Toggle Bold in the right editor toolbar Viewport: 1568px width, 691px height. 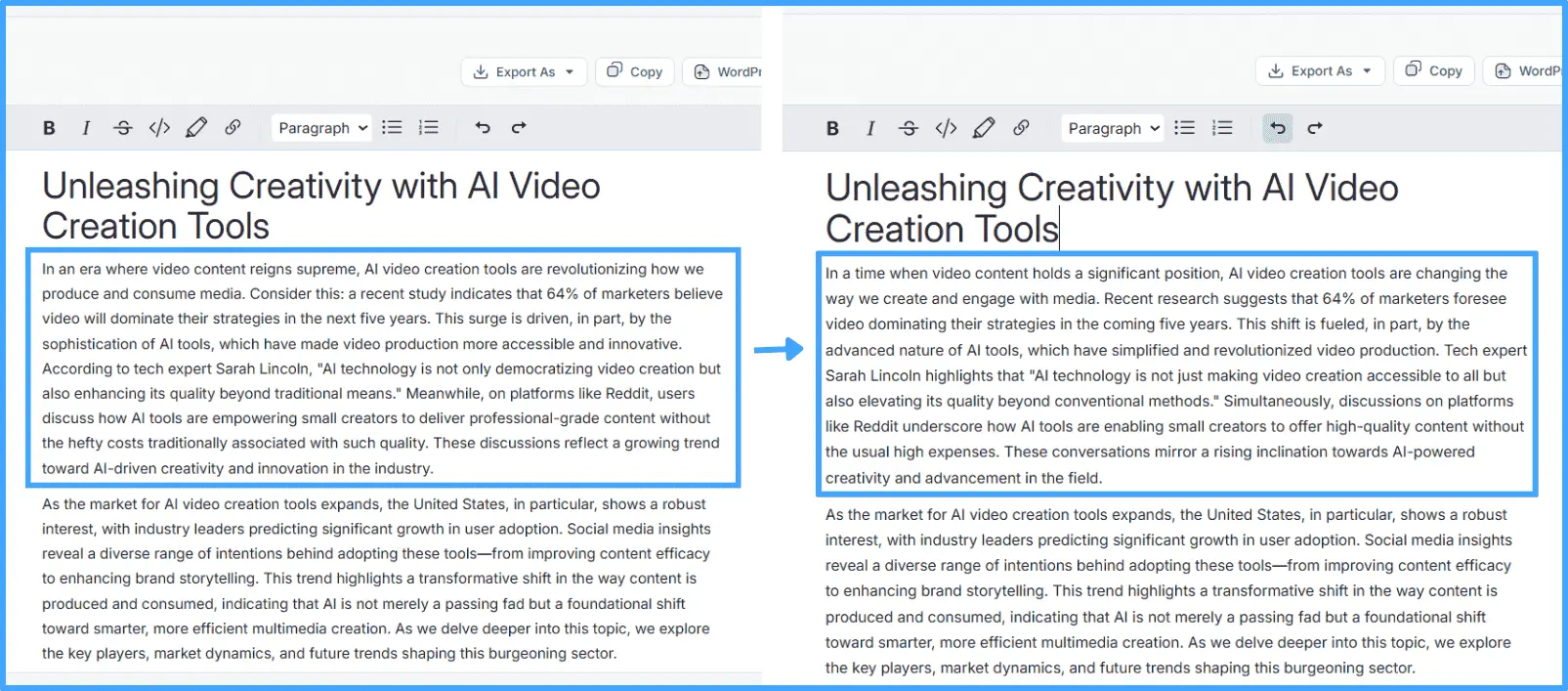click(832, 128)
